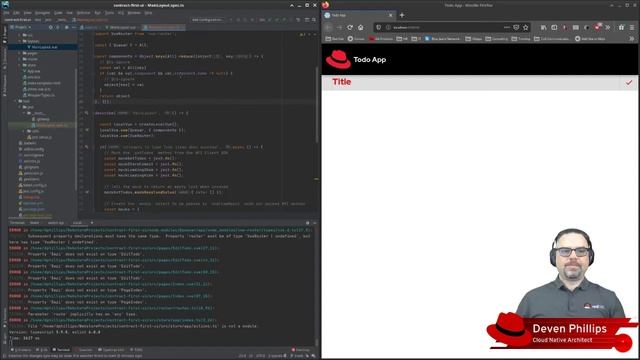Click the editor vertical scrollbar
The width and height of the screenshot is (640, 360).
(317, 106)
